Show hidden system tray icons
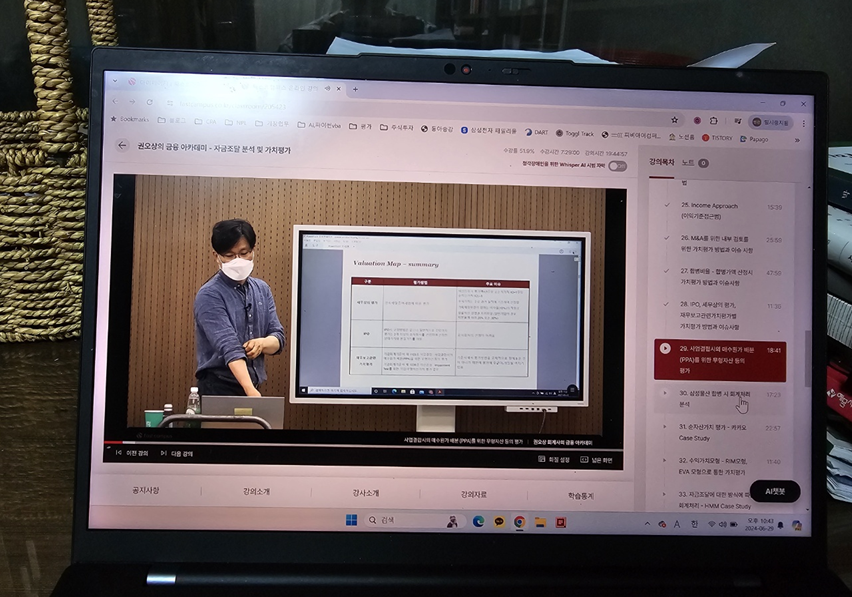The width and height of the screenshot is (852, 597). [x=647, y=524]
